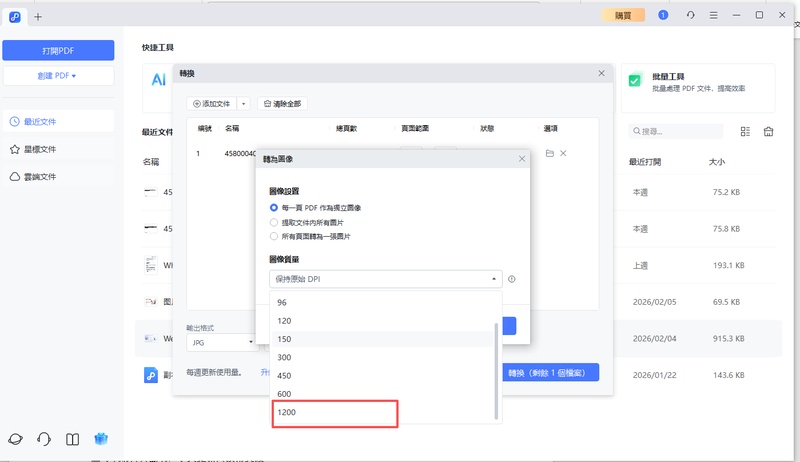This screenshot has height=462, width=800.
Task: Choose 300 DPI option
Action: [x=382, y=357]
